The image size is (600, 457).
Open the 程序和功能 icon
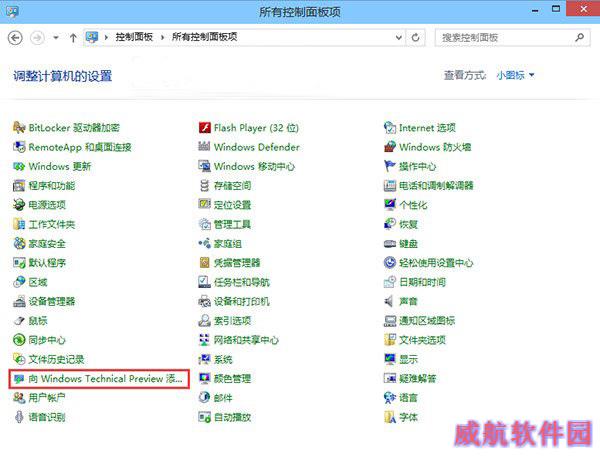pyautogui.click(x=19, y=186)
